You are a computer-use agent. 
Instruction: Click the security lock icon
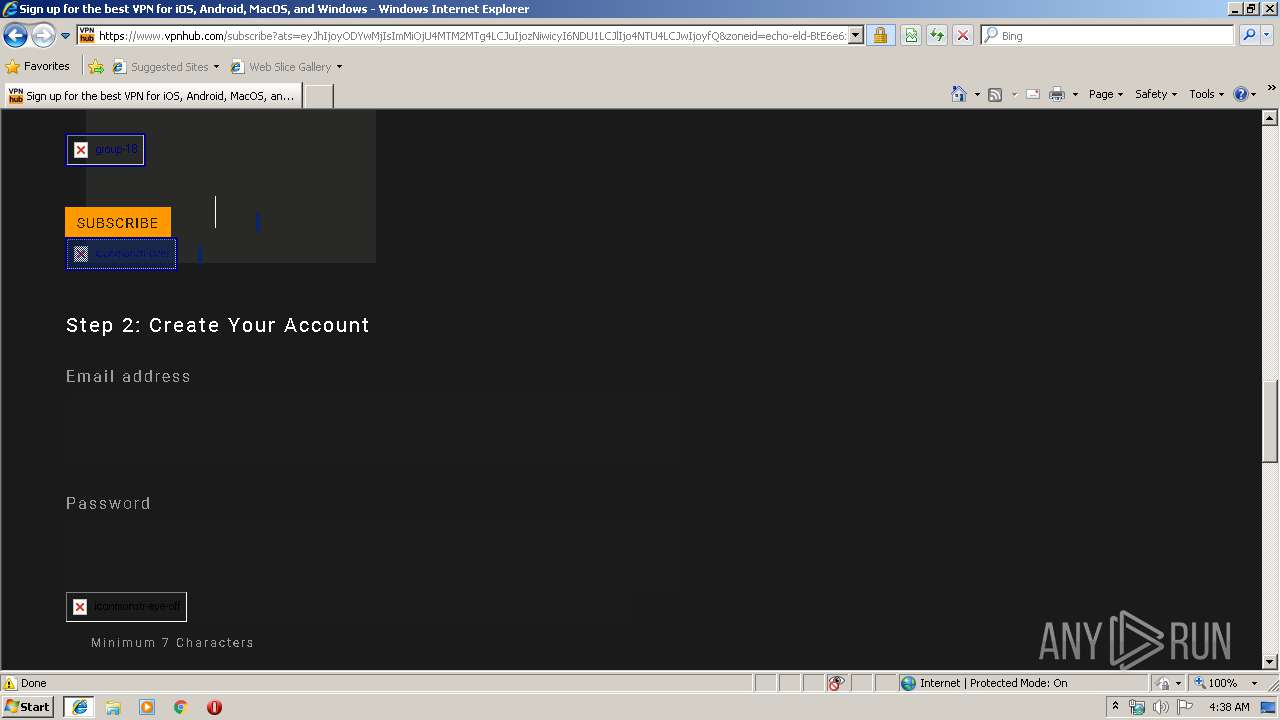(x=880, y=36)
